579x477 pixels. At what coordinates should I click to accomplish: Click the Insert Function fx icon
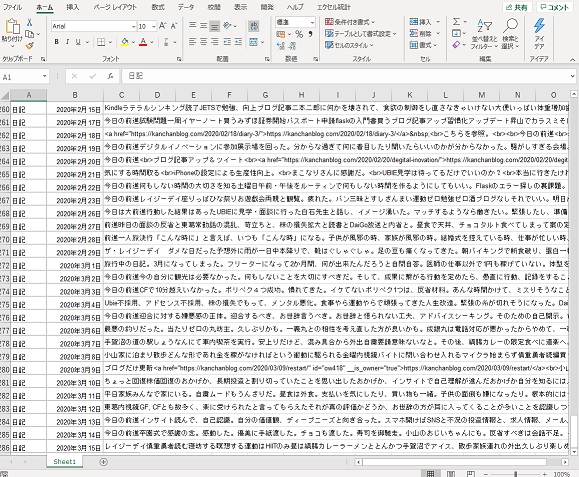110,76
